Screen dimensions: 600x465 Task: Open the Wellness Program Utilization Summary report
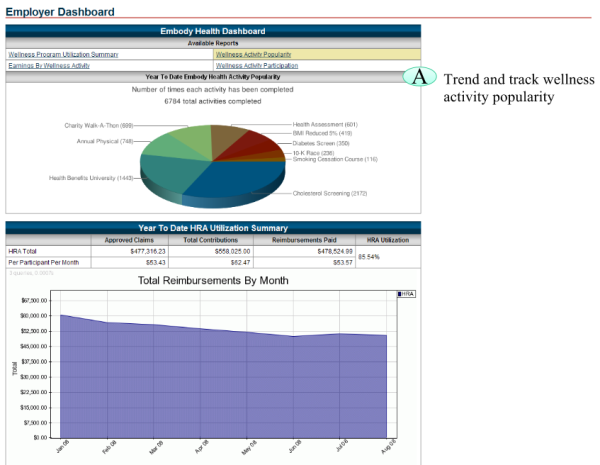point(63,55)
